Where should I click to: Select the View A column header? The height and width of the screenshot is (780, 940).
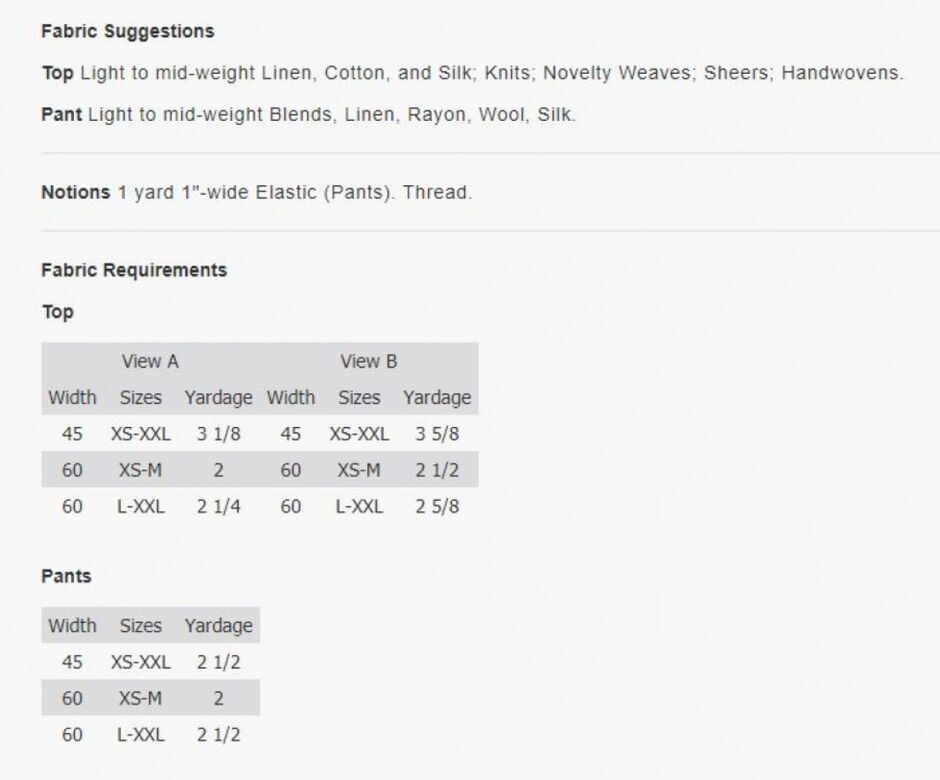pos(150,361)
